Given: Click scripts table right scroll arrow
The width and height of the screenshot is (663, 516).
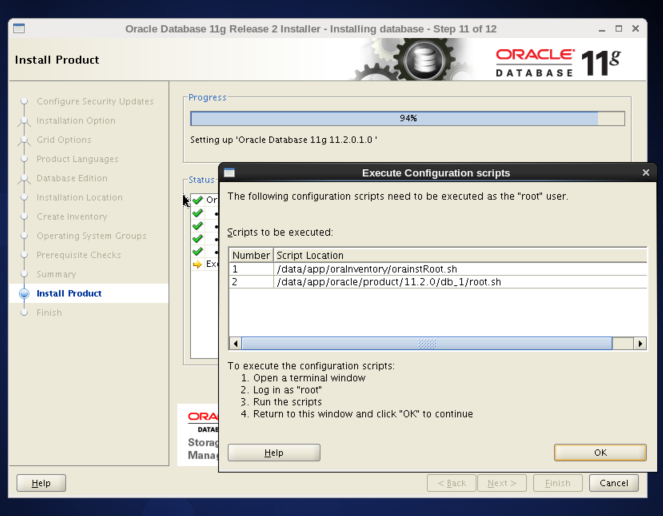Looking at the screenshot, I should [640, 343].
